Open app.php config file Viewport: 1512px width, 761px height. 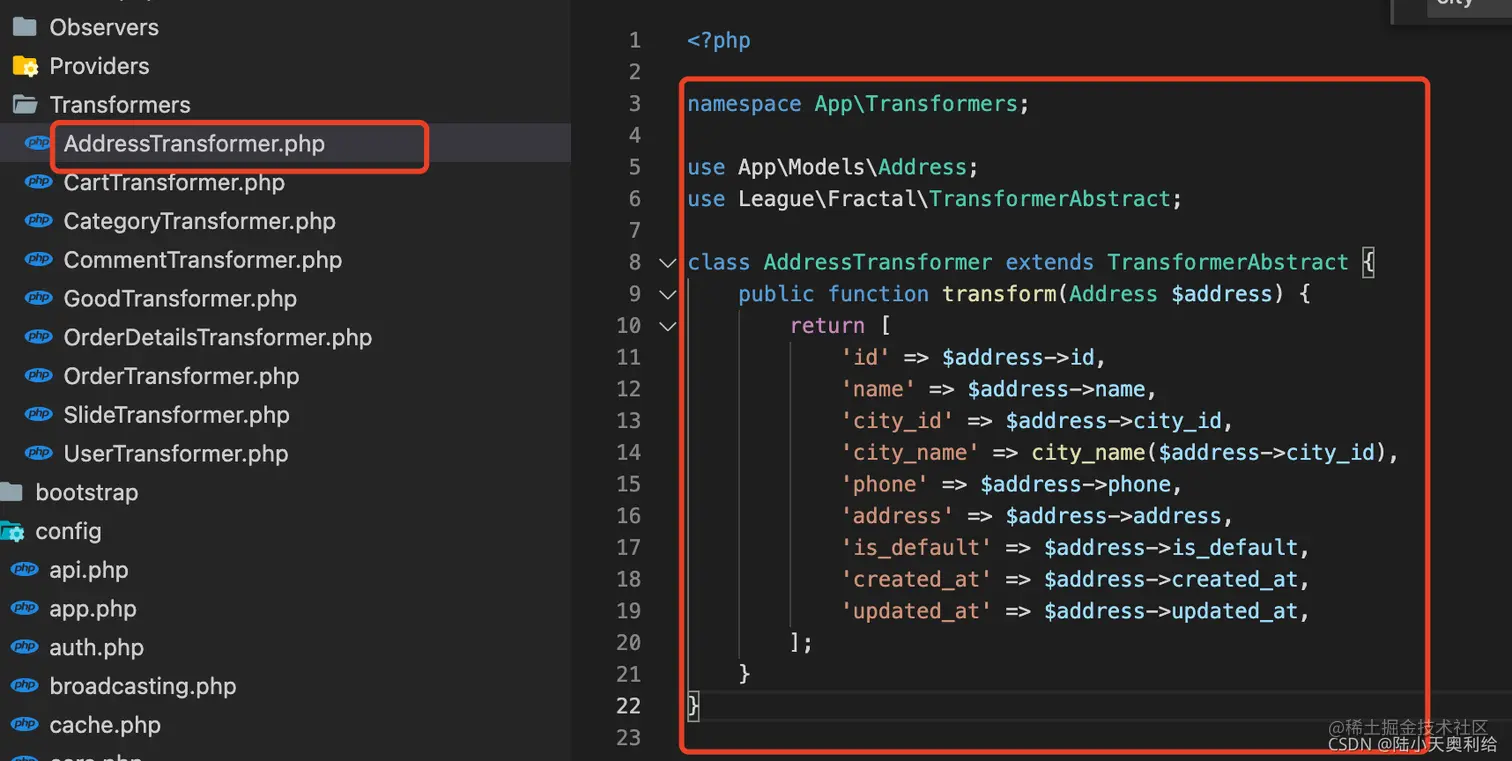click(93, 609)
